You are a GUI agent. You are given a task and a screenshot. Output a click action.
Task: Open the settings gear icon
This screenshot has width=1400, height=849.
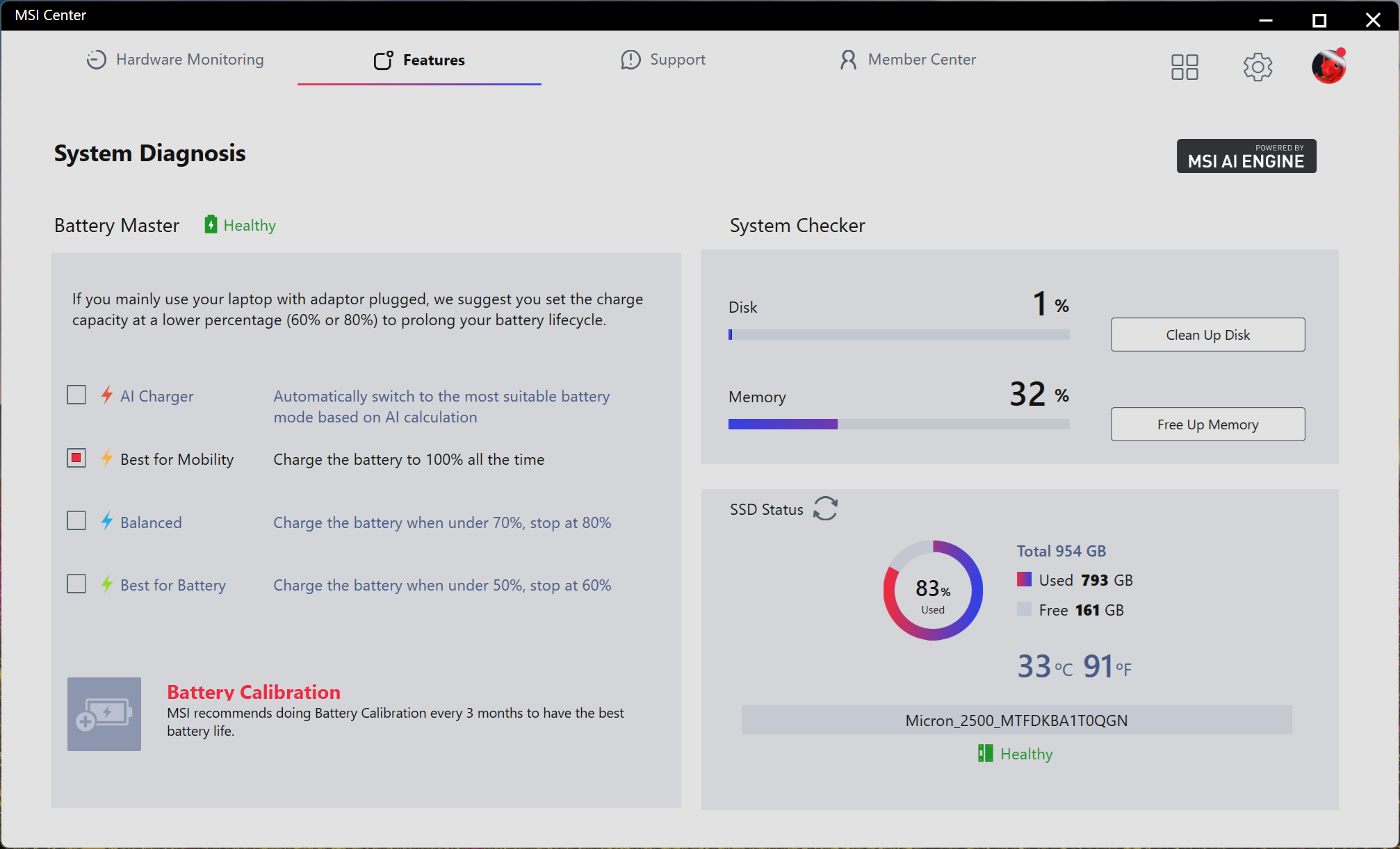tap(1257, 67)
